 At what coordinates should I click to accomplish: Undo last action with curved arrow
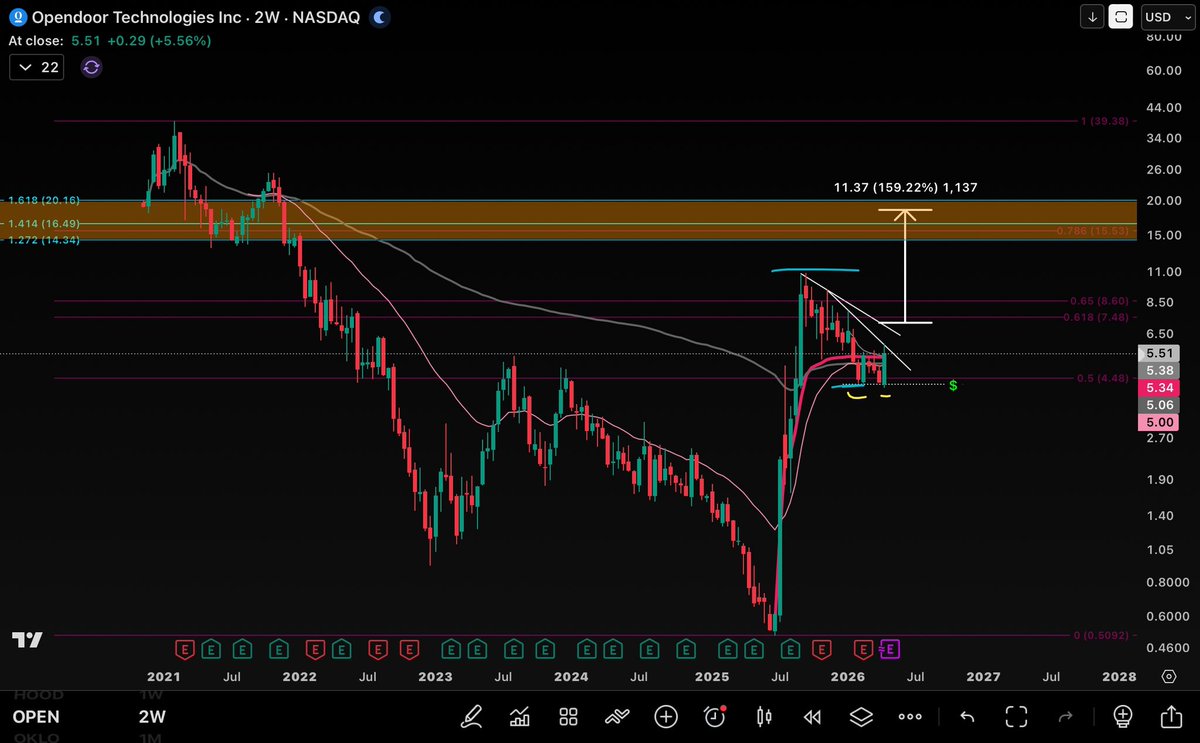(x=967, y=716)
